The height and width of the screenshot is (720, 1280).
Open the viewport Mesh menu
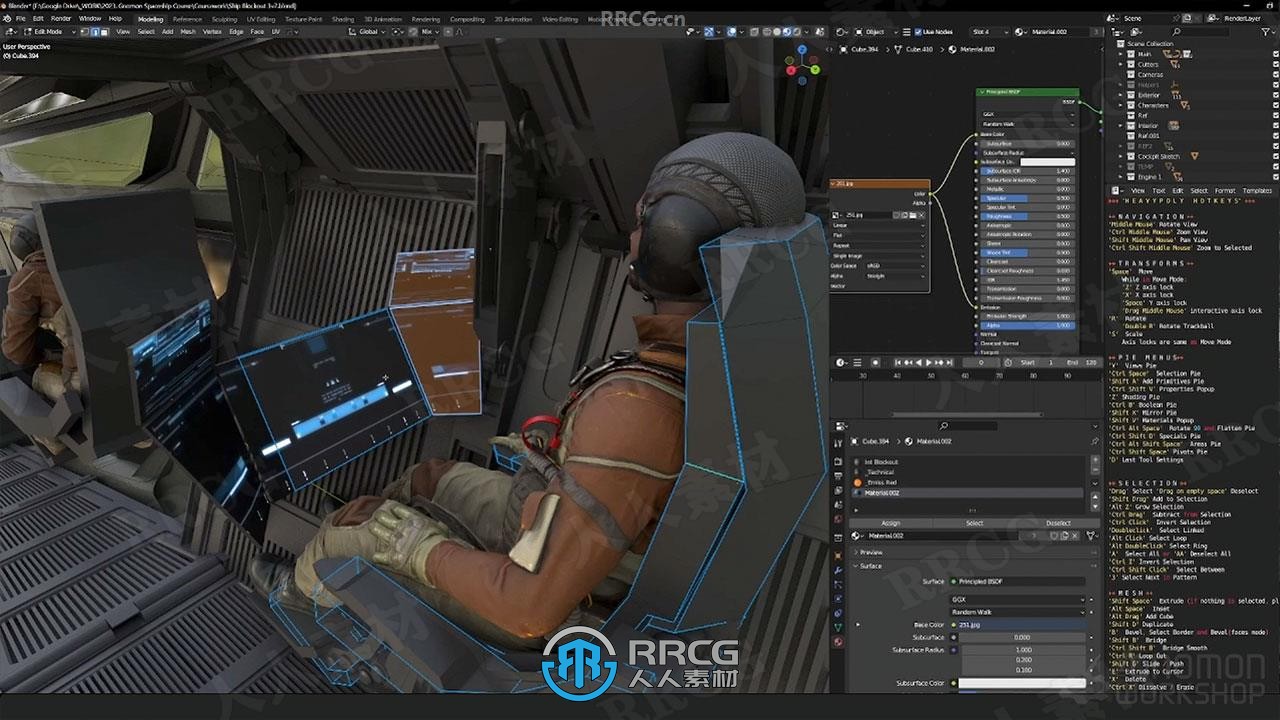187,31
